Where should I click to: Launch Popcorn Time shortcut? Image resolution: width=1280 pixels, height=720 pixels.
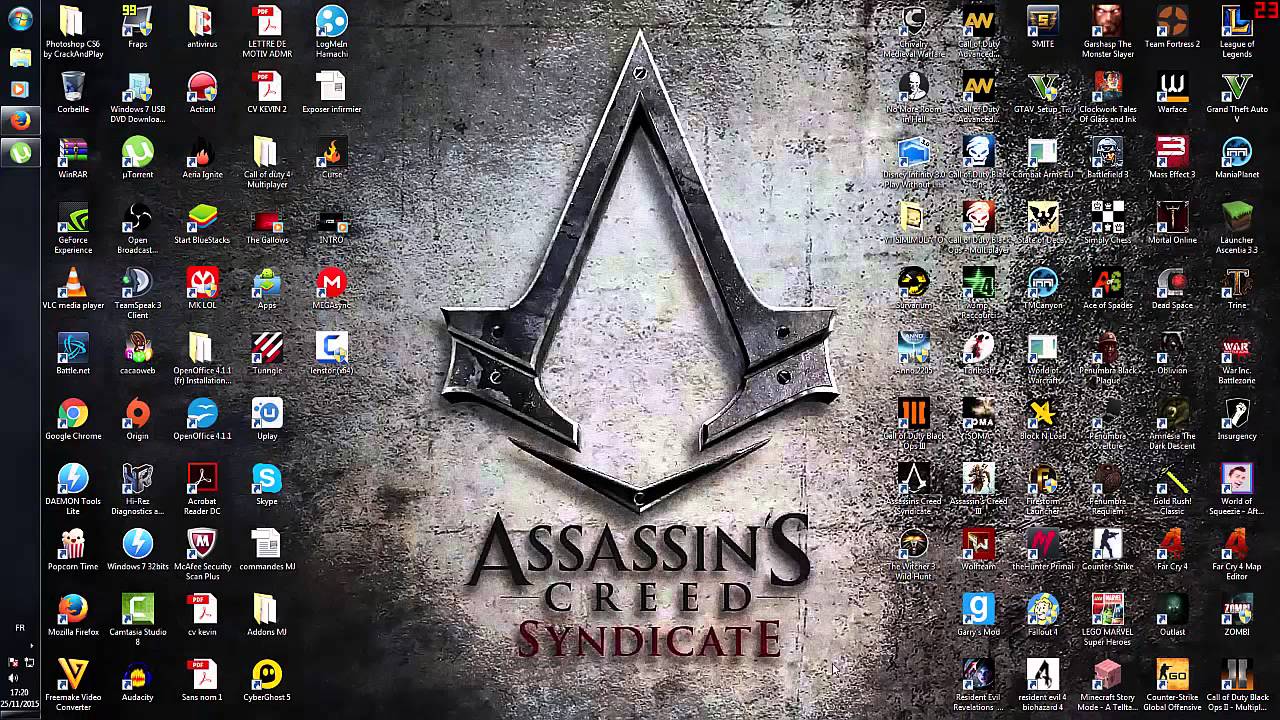[73, 550]
